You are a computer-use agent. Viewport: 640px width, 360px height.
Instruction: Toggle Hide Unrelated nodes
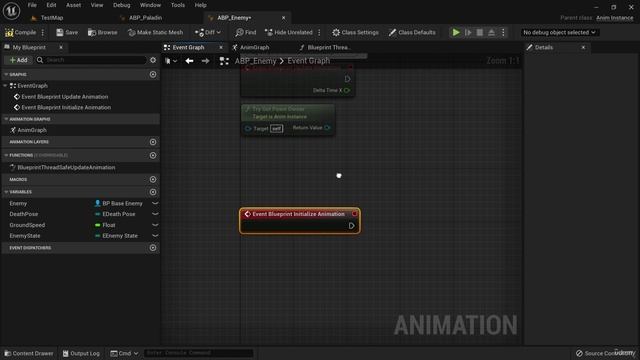(x=289, y=32)
